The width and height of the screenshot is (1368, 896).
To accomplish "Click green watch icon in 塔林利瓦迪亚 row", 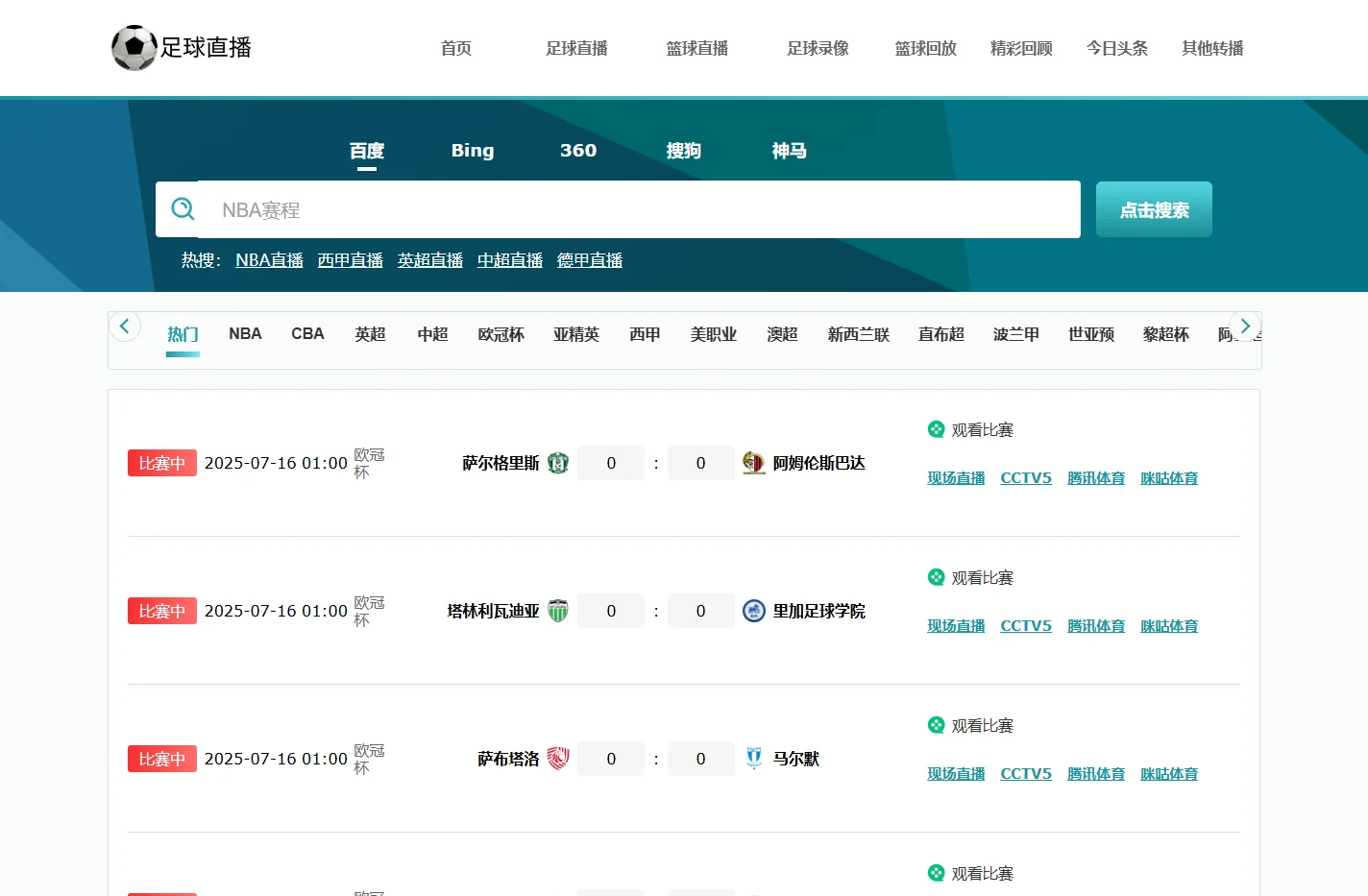I will (936, 577).
